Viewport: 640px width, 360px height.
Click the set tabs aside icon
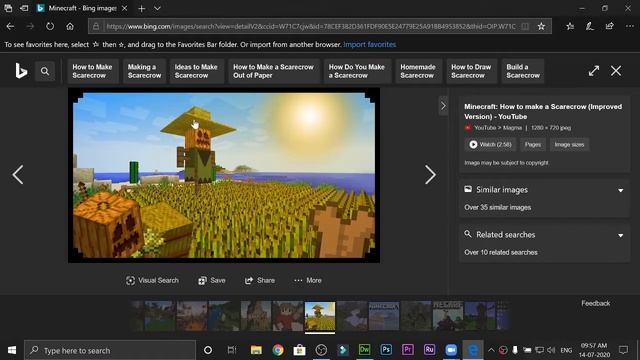click(24, 8)
